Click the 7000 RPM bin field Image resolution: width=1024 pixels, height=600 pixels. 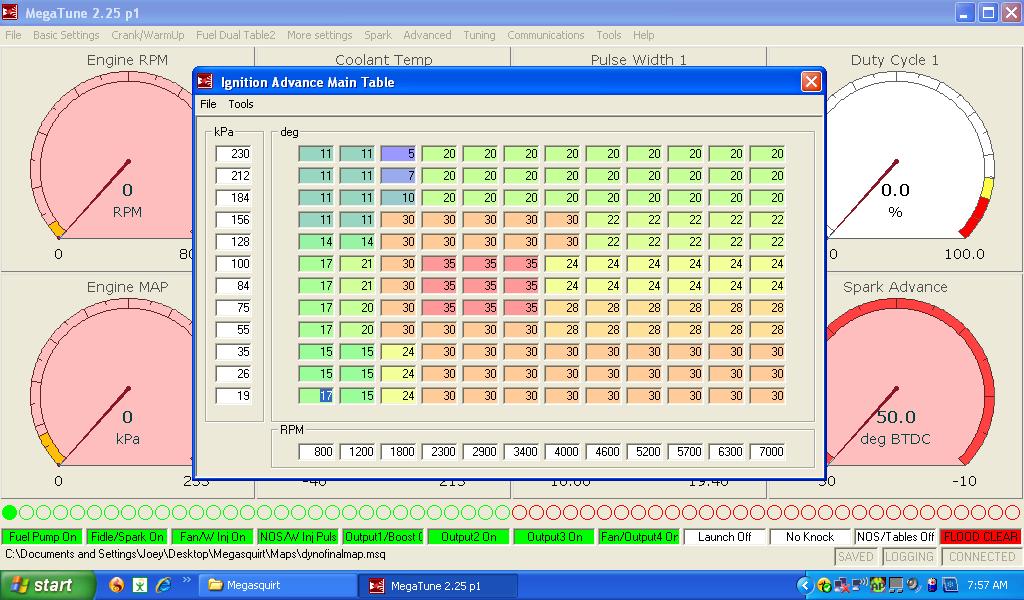[767, 452]
